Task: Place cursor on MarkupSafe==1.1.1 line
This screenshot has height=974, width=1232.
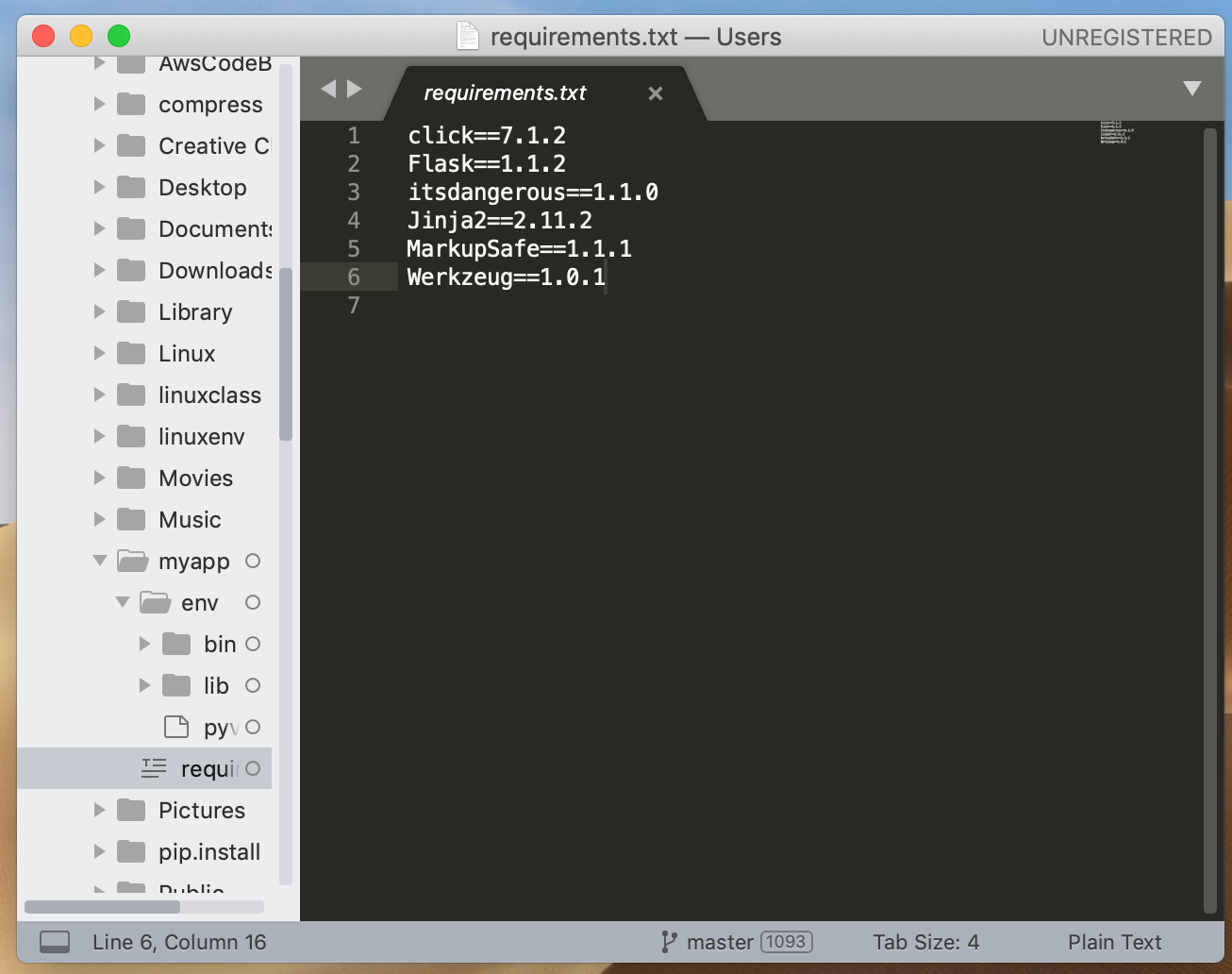Action: coord(520,248)
